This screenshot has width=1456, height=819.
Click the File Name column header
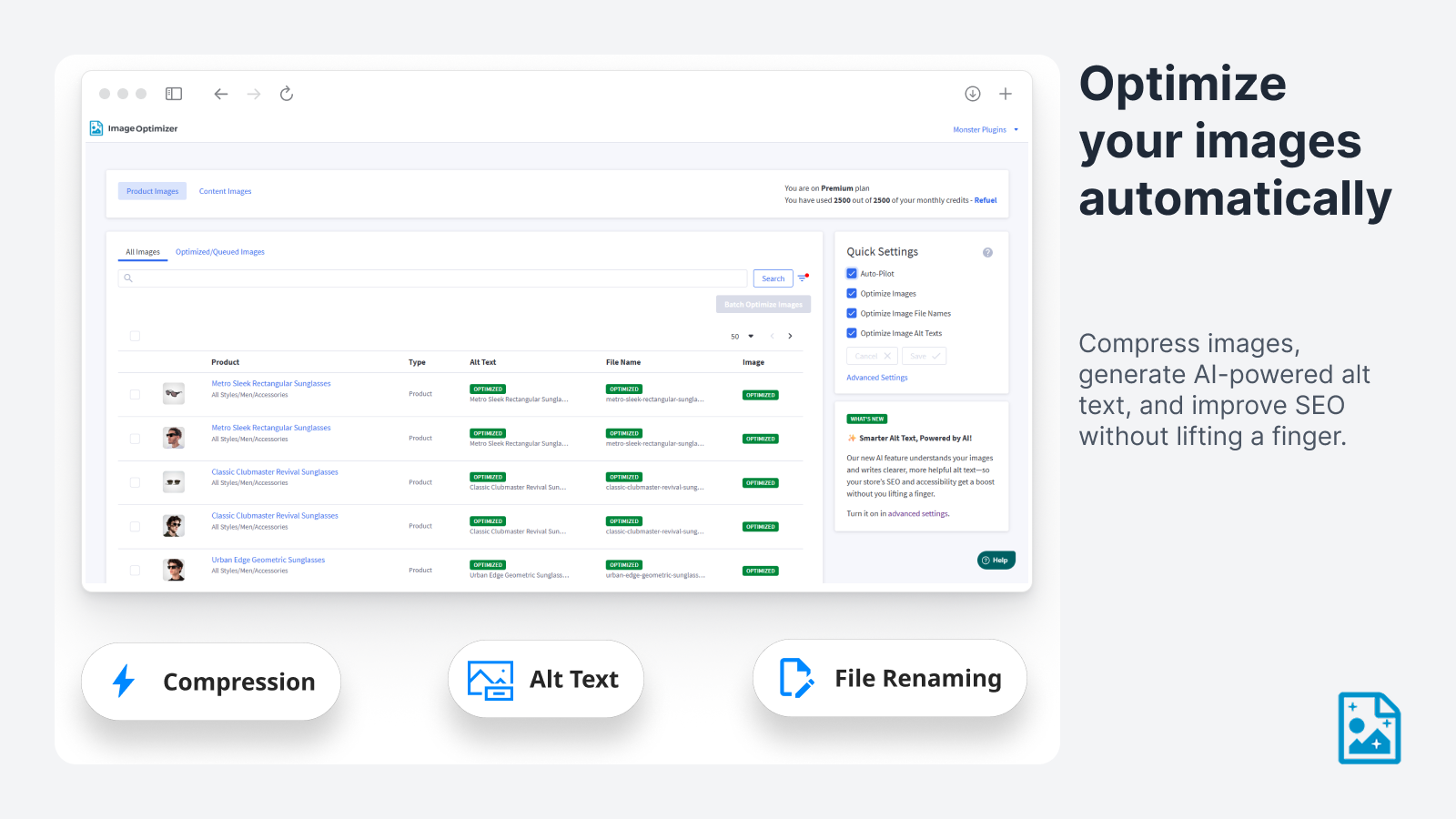click(x=623, y=362)
